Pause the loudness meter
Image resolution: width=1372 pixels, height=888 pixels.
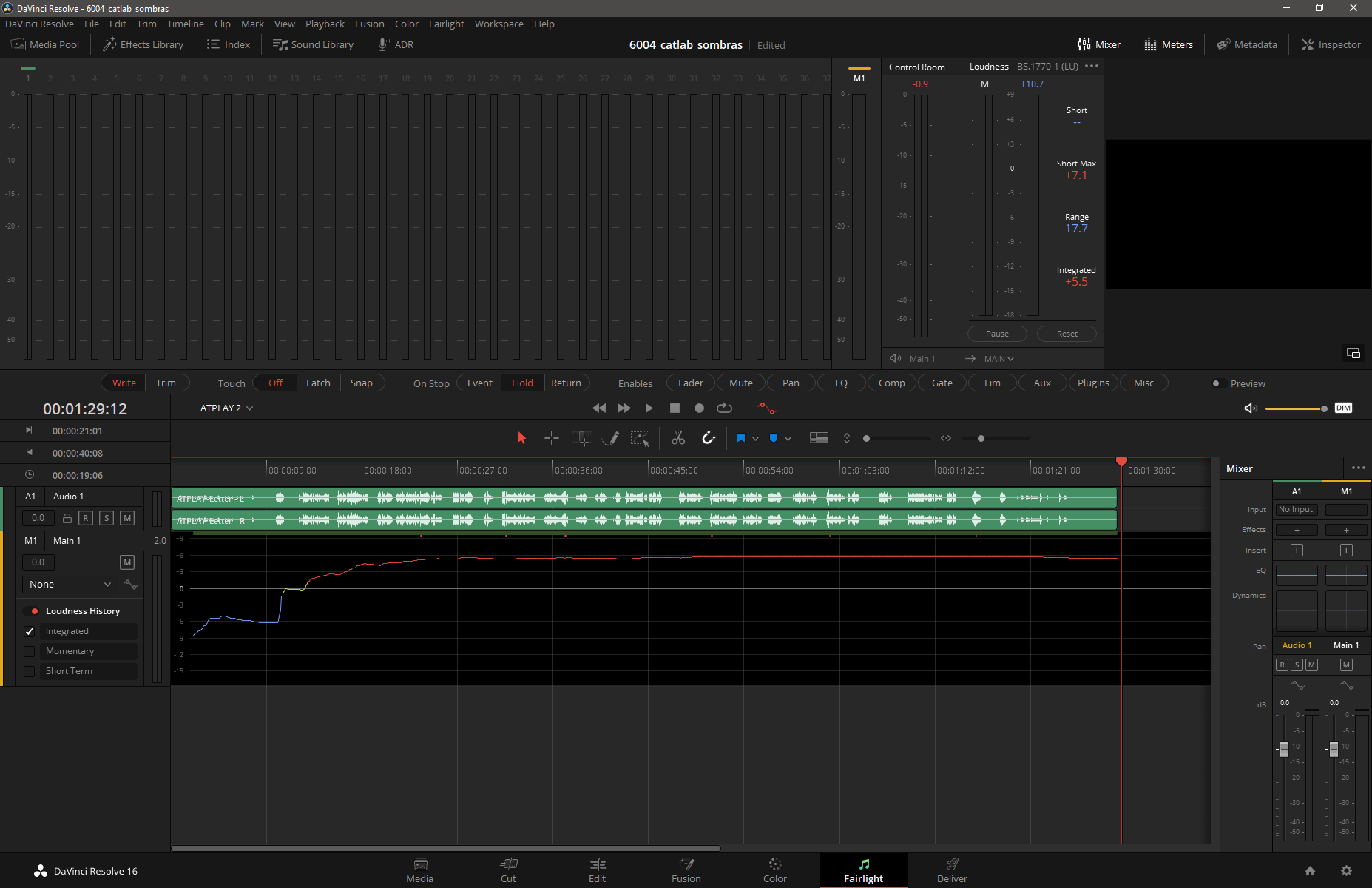point(997,334)
